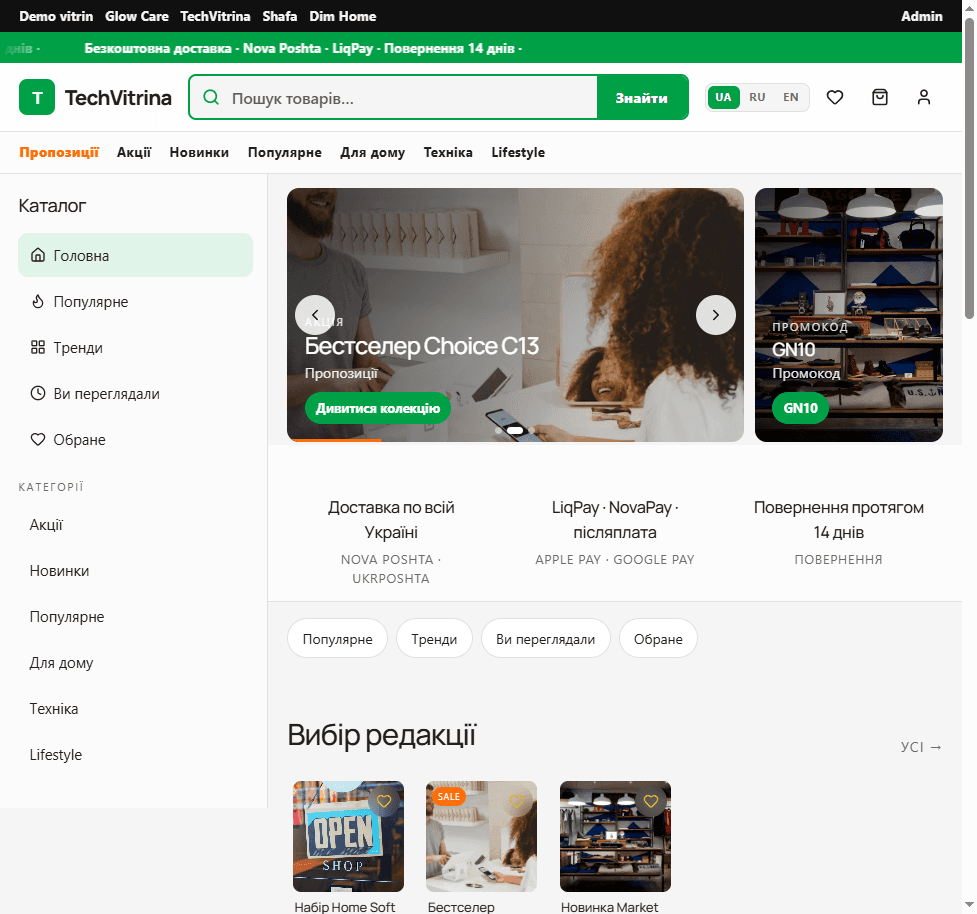This screenshot has height=914, width=977.
Task: Open the Admin link
Action: tap(922, 16)
